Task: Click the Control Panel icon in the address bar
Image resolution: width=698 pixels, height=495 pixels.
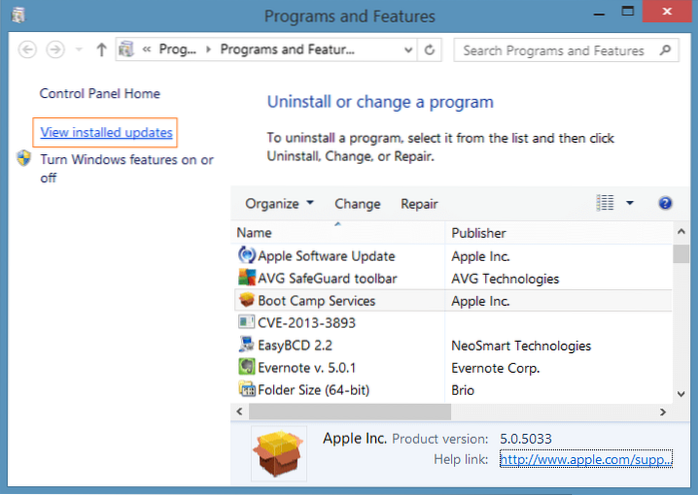Action: pos(126,49)
